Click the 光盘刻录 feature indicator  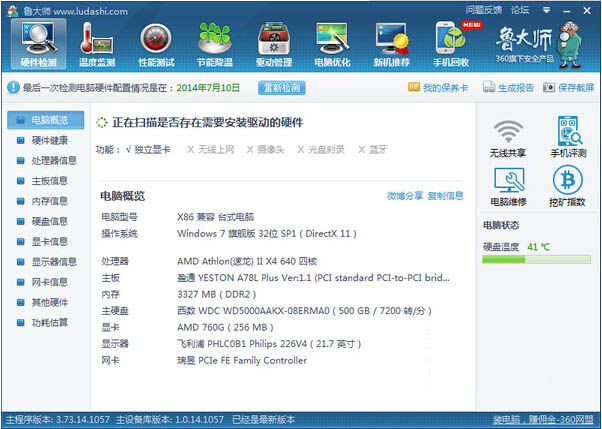(321, 150)
